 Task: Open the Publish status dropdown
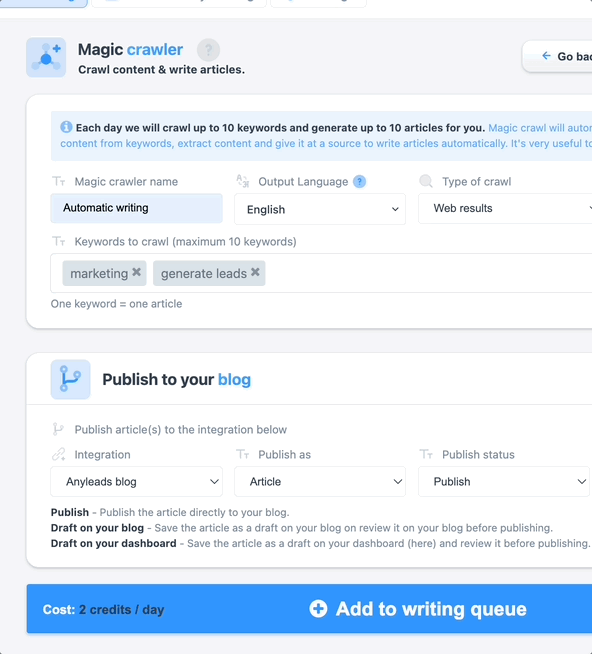click(504, 481)
